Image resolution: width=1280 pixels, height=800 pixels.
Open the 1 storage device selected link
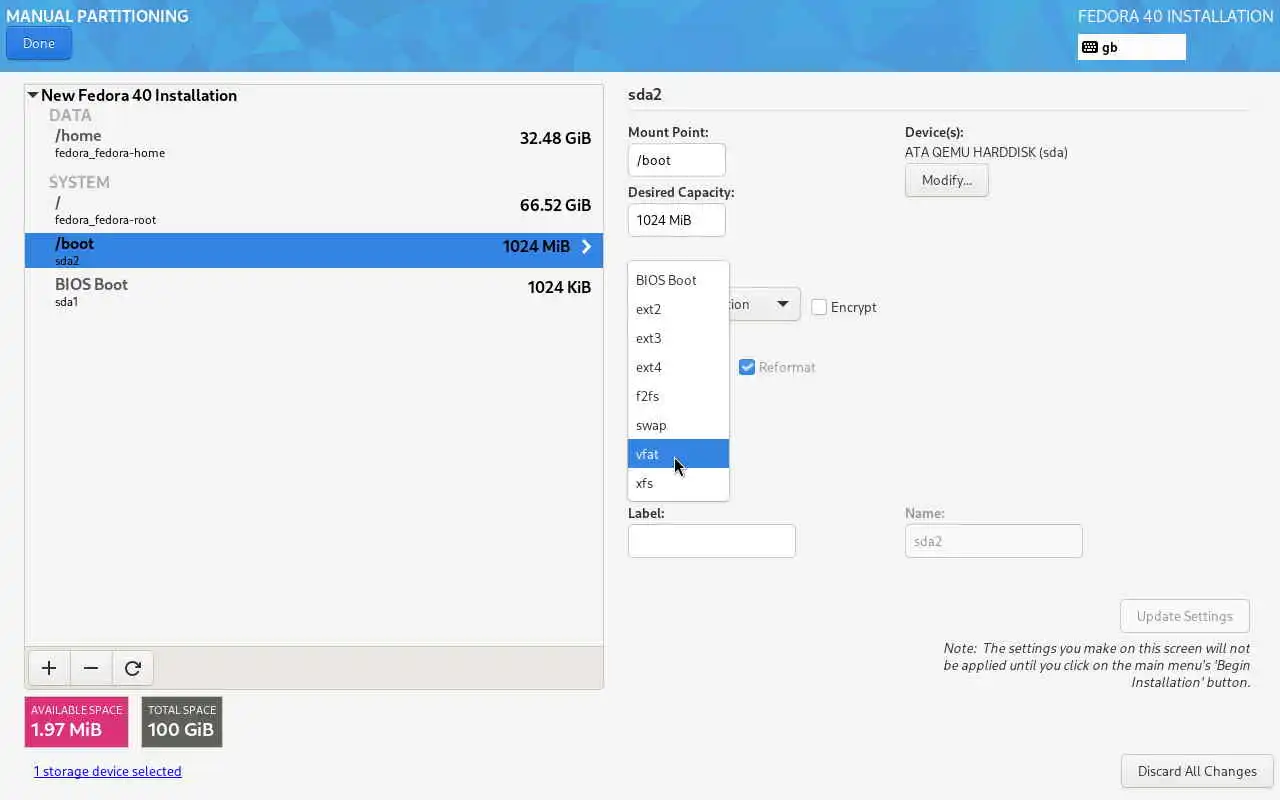pyautogui.click(x=108, y=771)
